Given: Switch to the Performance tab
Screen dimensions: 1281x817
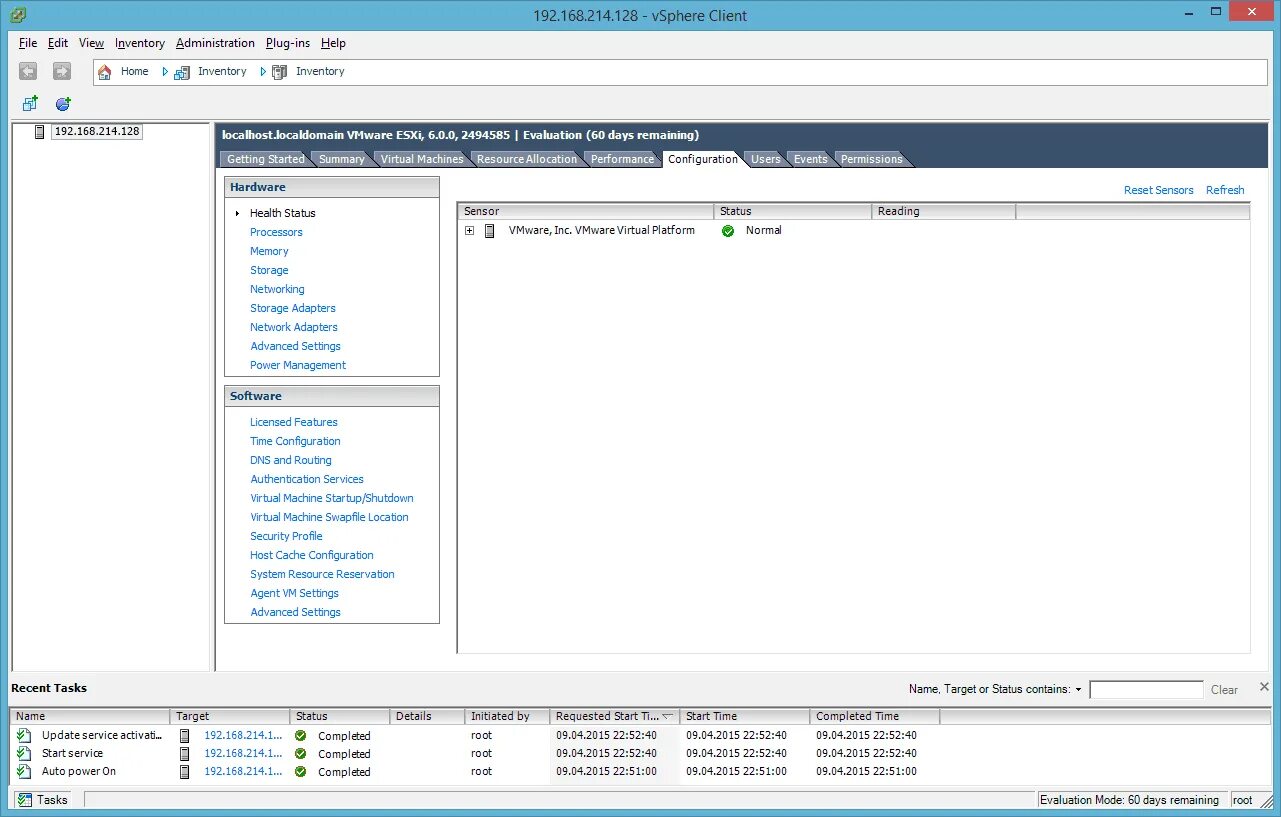Looking at the screenshot, I should click(622, 159).
